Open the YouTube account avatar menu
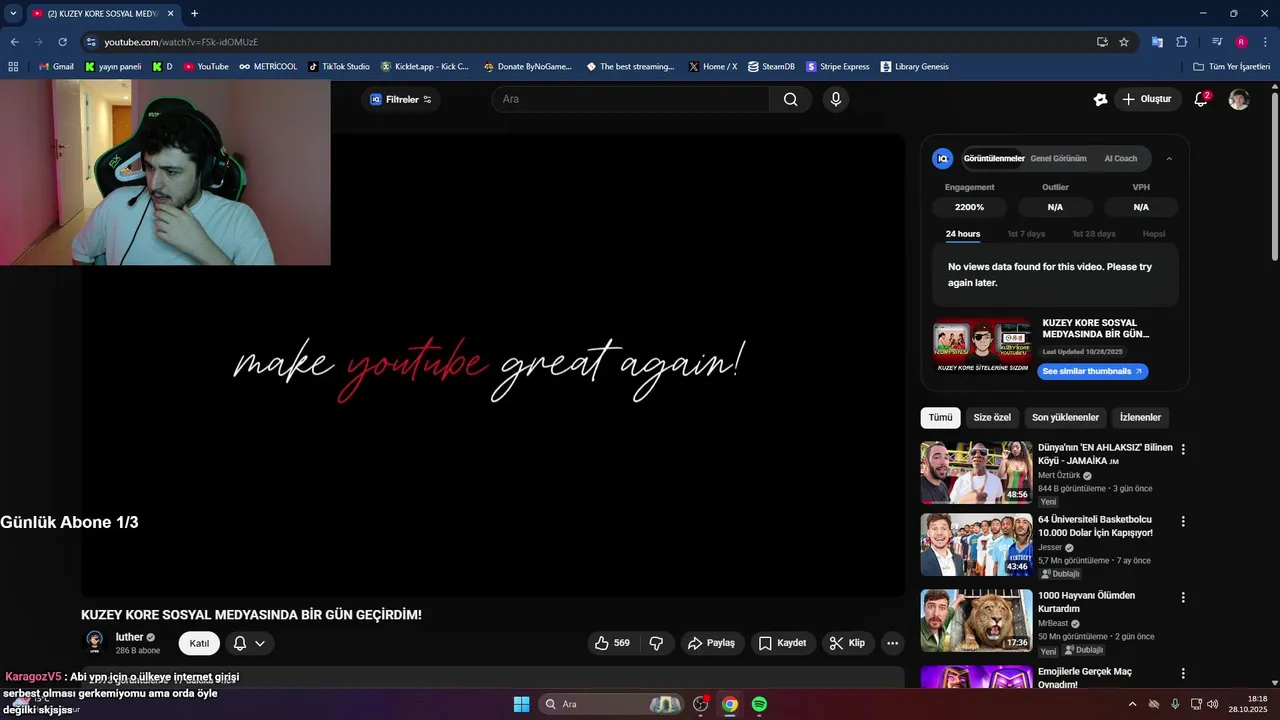This screenshot has width=1280, height=720. coord(1239,99)
